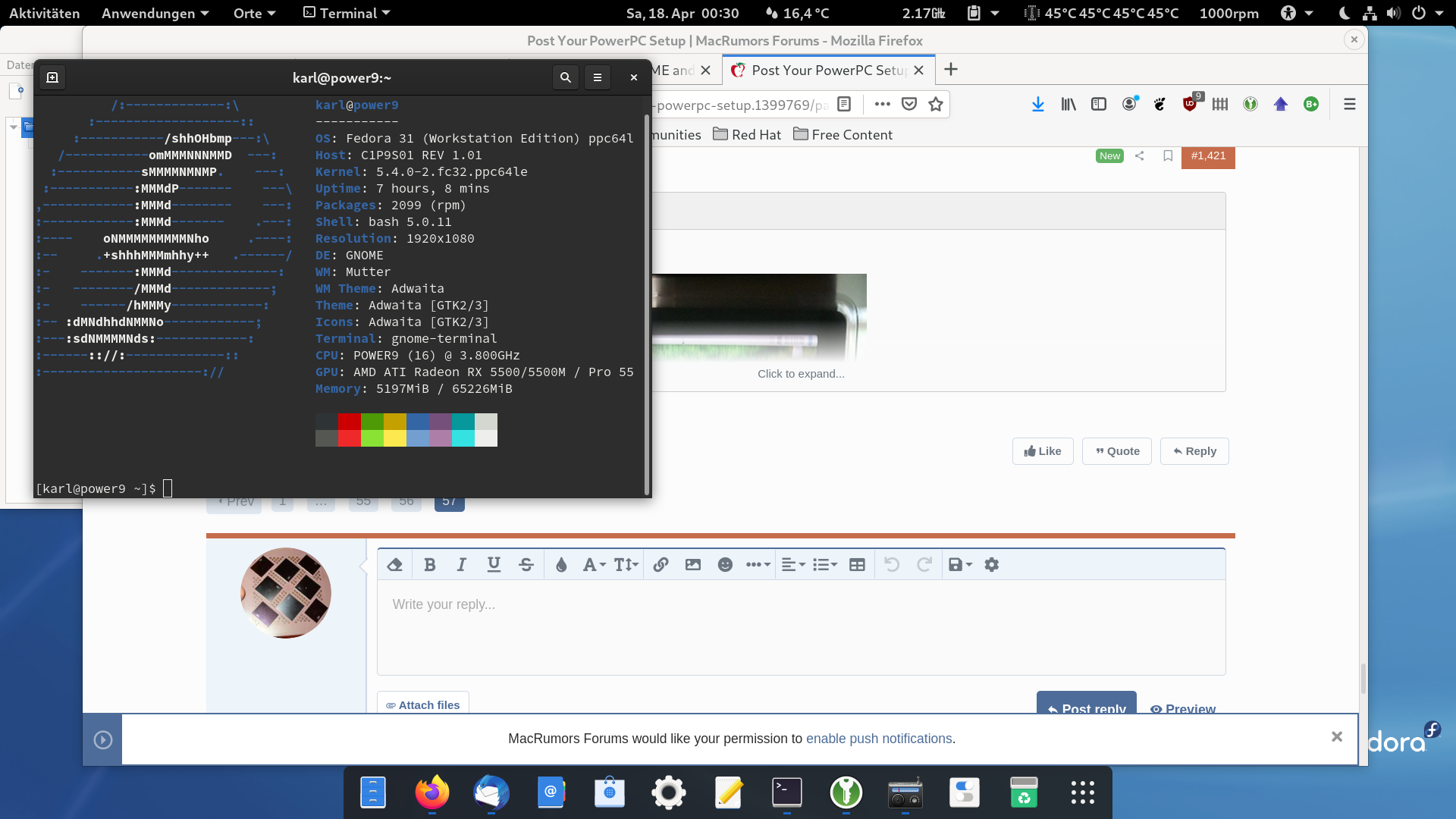This screenshot has width=1456, height=819.
Task: Toggle bold in reply editor
Action: (x=430, y=565)
